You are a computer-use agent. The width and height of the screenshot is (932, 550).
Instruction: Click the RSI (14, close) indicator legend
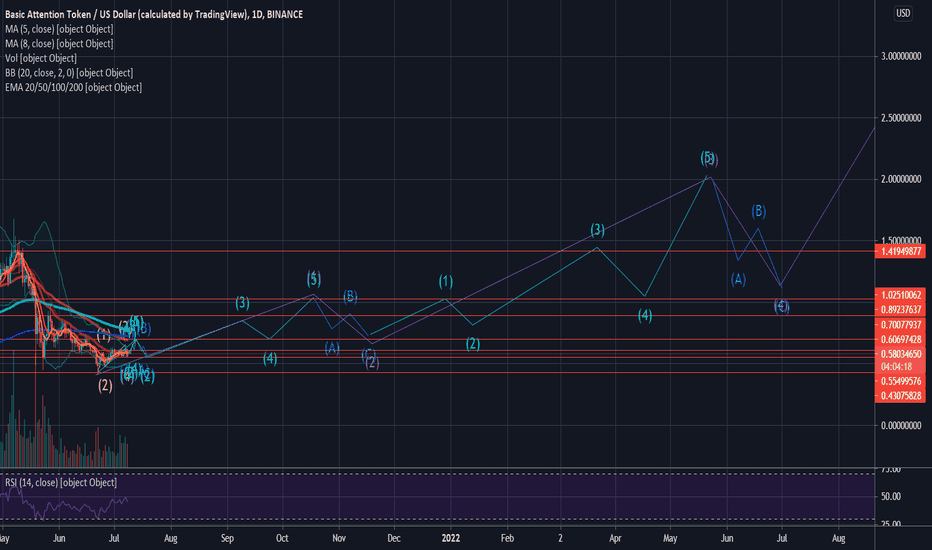click(x=61, y=482)
